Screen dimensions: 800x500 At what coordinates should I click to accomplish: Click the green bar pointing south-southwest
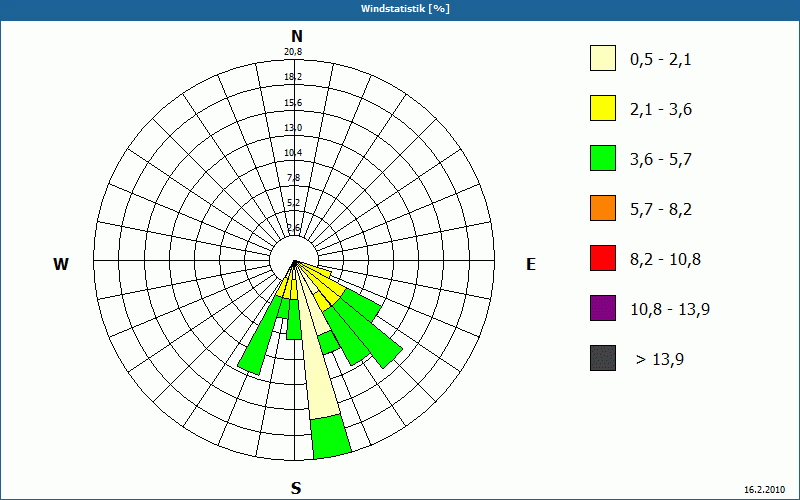pyautogui.click(x=261, y=335)
